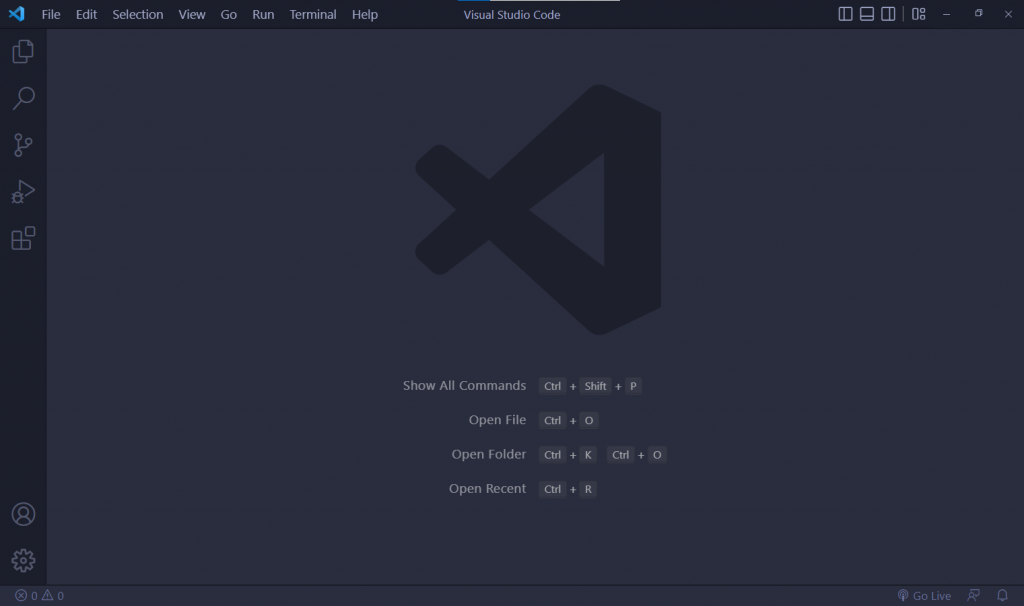Viewport: 1024px width, 606px height.
Task: Open the View menu
Action: (192, 14)
